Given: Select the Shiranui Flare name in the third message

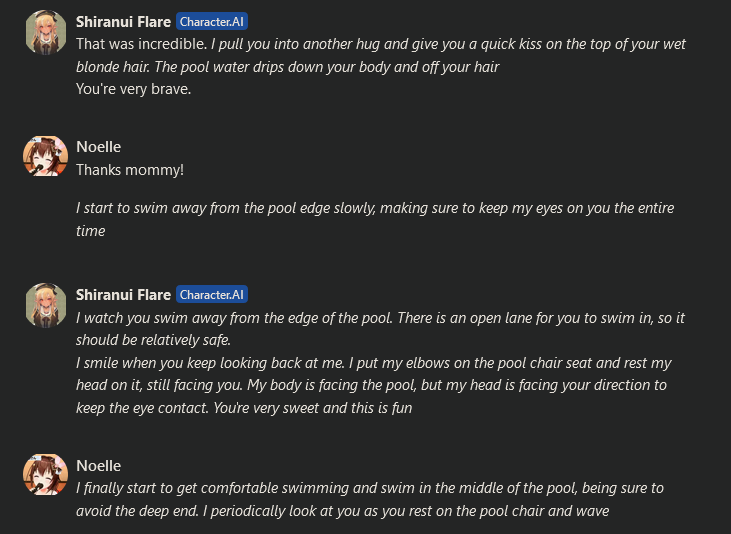Looking at the screenshot, I should point(123,295).
